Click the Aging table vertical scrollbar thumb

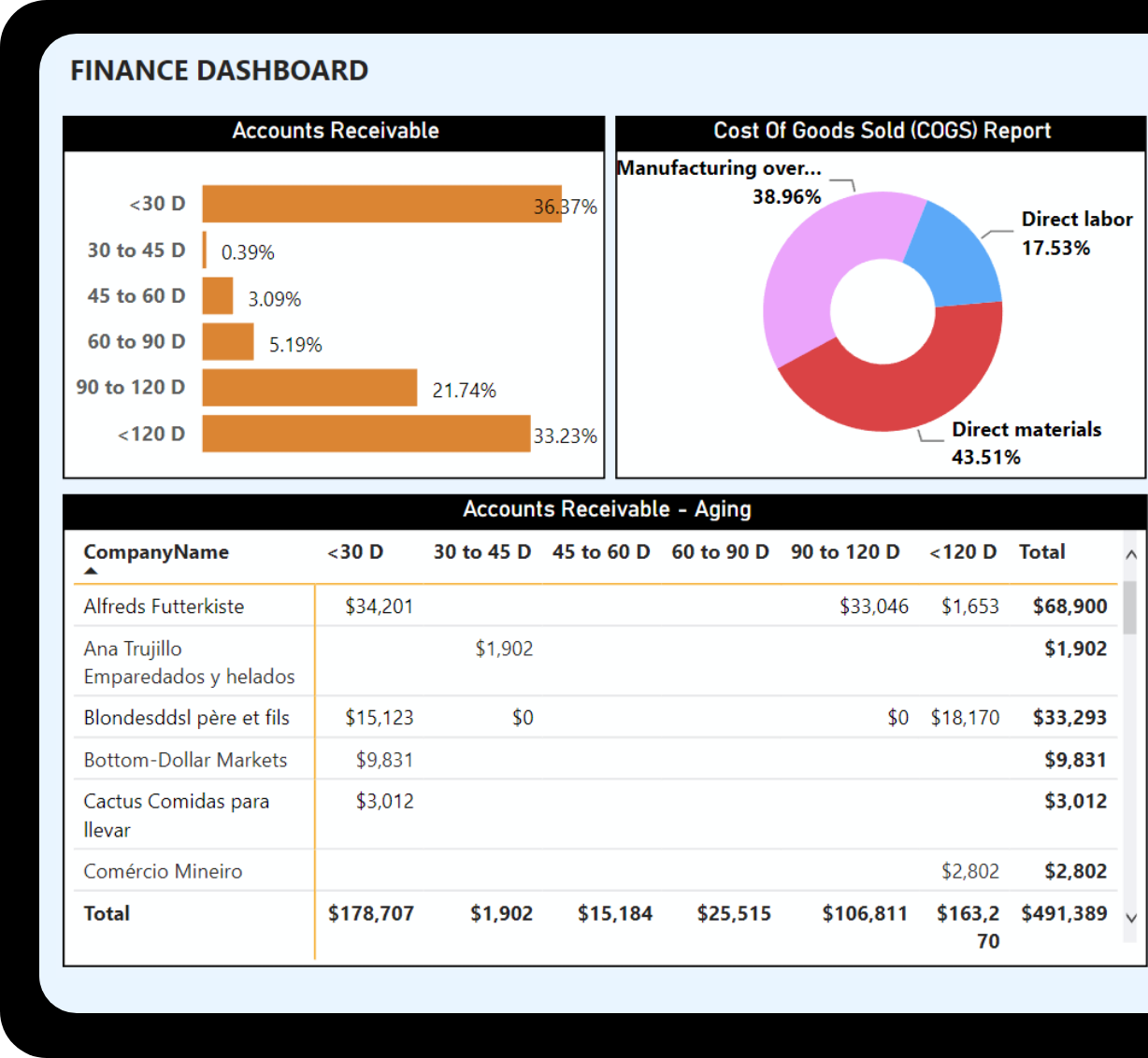click(1130, 608)
